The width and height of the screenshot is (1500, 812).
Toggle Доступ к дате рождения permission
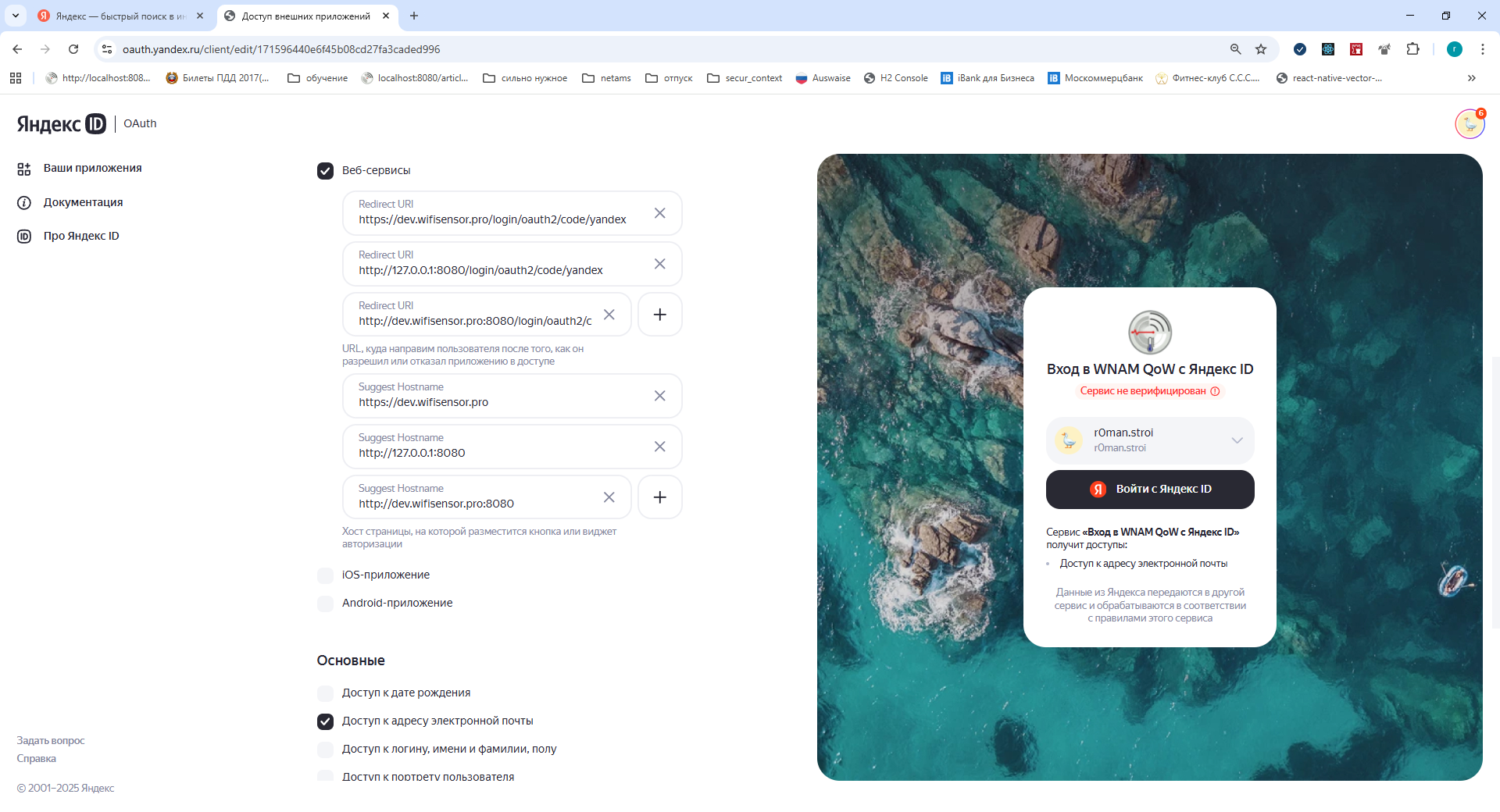click(x=325, y=693)
